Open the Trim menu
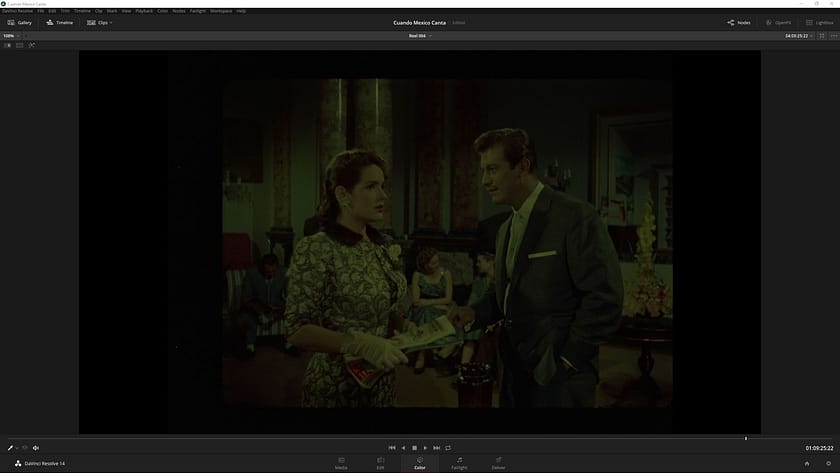Image resolution: width=840 pixels, height=473 pixels. click(x=65, y=11)
